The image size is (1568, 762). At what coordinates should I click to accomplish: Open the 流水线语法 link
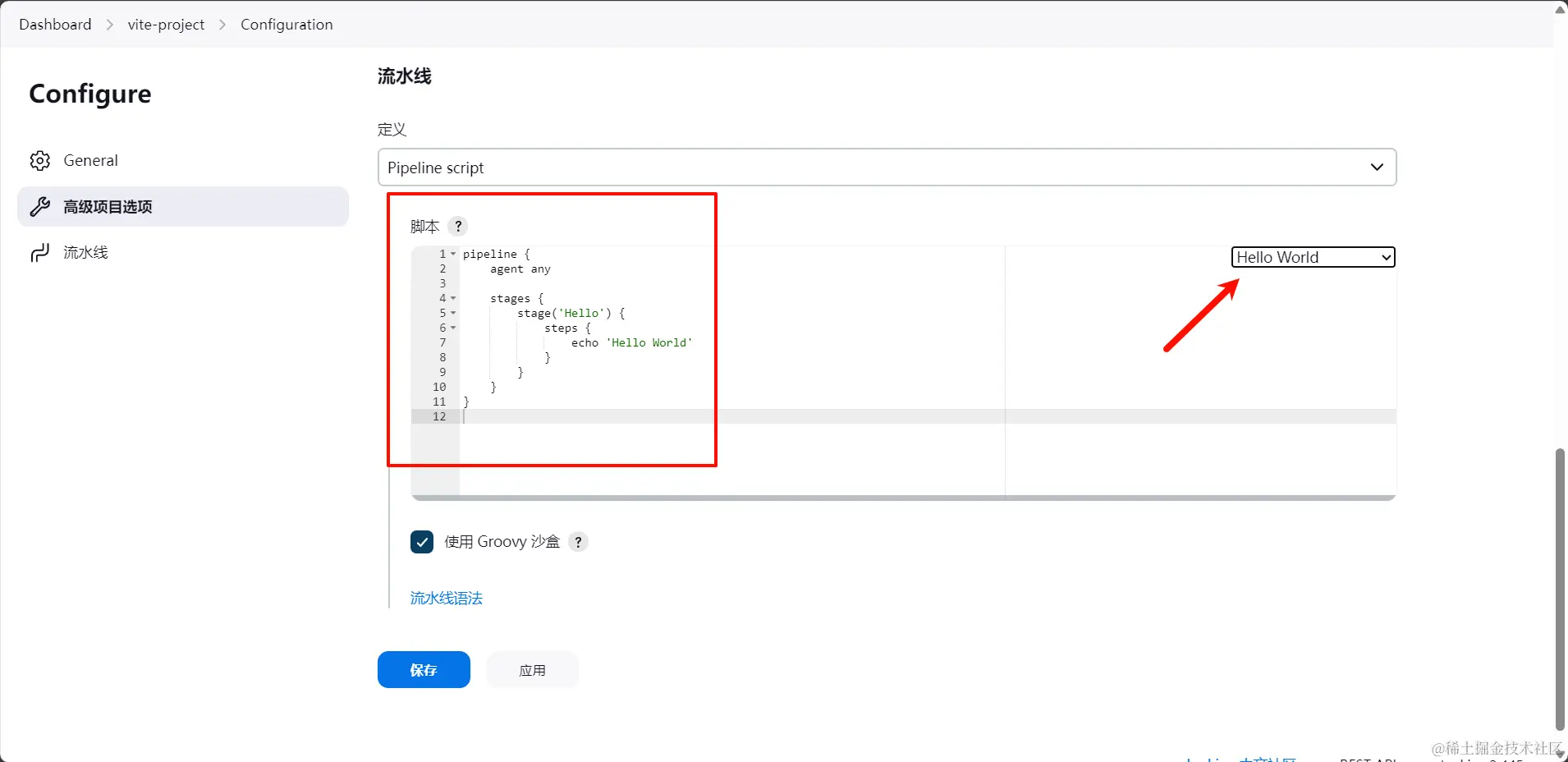tap(447, 598)
